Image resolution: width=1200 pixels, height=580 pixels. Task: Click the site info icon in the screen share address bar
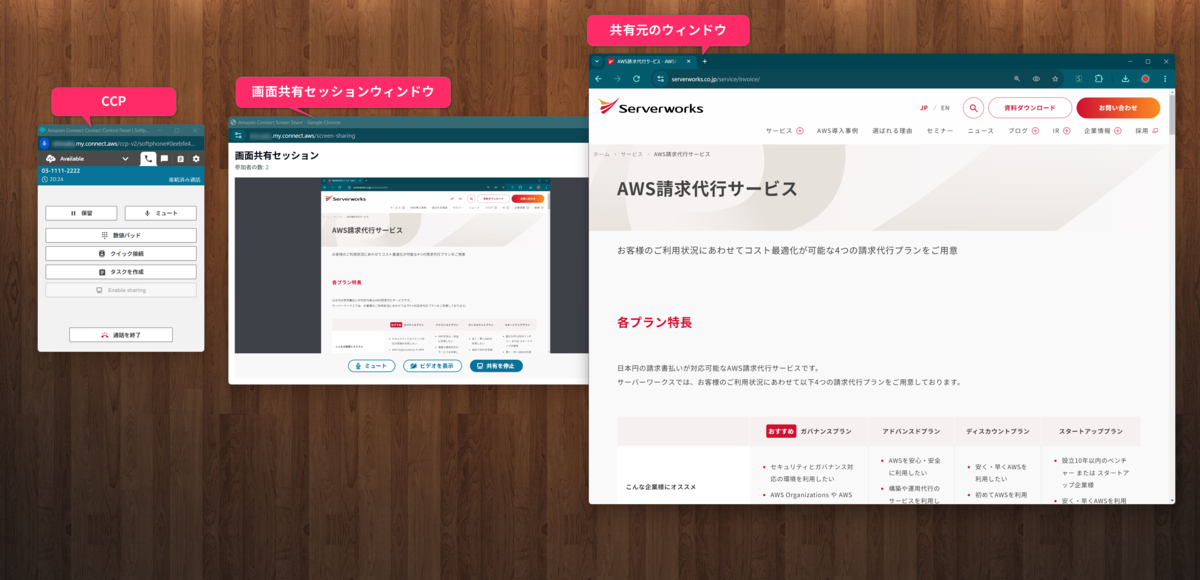(239, 135)
